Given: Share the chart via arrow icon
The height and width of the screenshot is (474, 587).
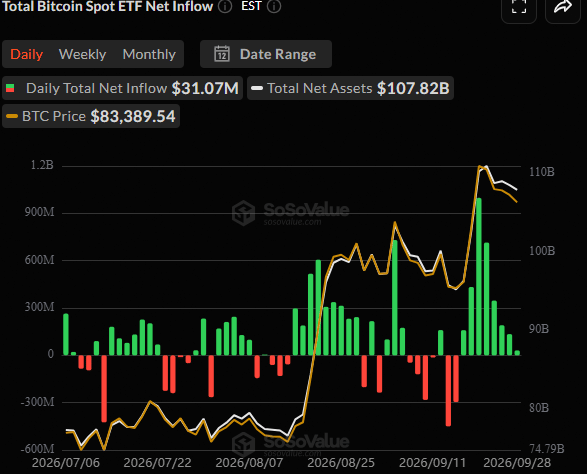Looking at the screenshot, I should click(563, 7).
